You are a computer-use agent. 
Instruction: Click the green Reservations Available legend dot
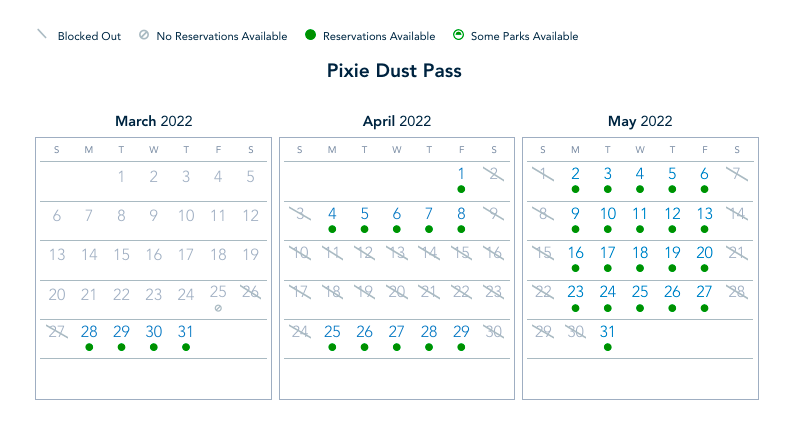click(310, 36)
